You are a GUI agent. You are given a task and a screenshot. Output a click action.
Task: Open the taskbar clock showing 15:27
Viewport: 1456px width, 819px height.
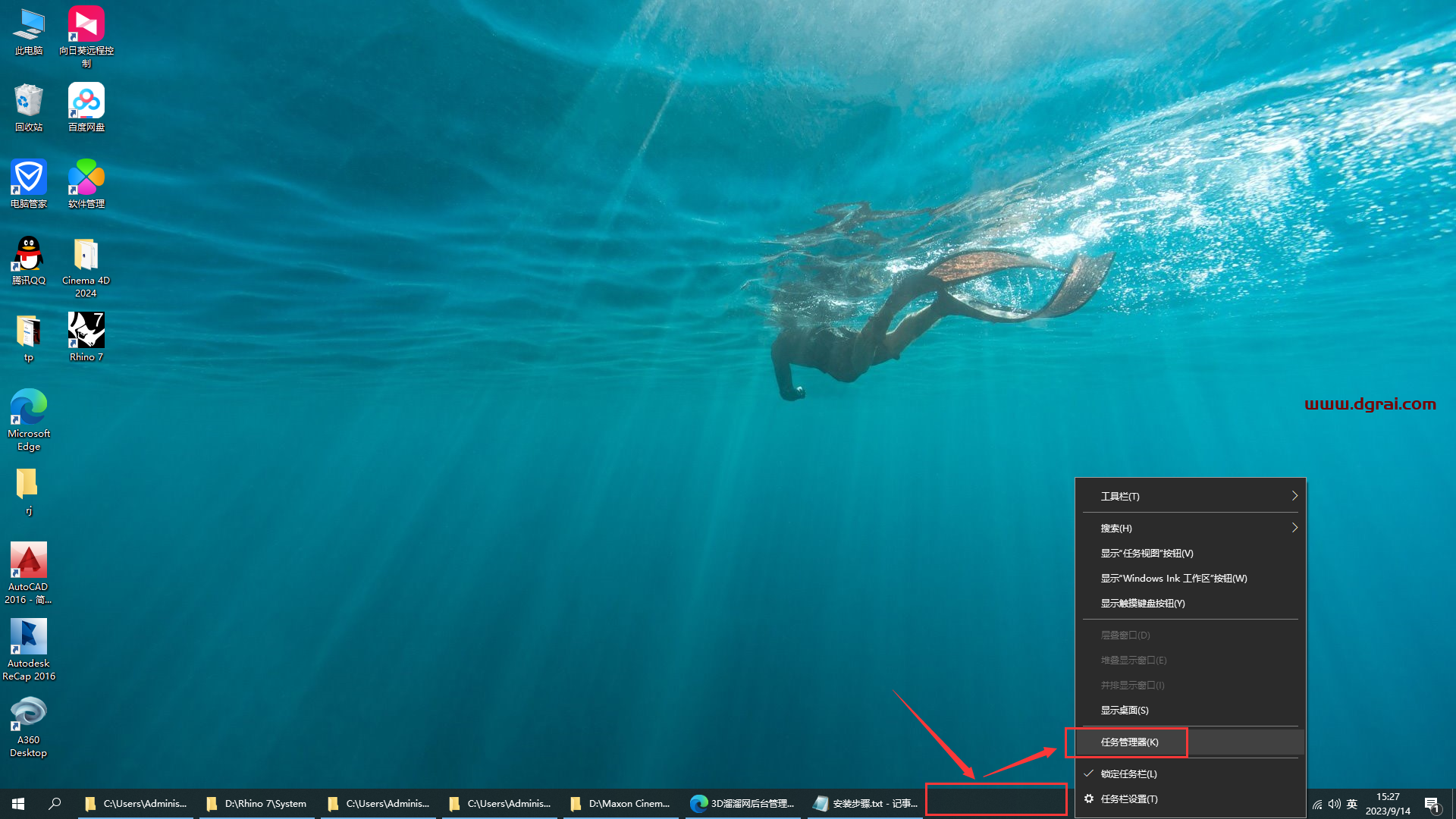(1388, 804)
